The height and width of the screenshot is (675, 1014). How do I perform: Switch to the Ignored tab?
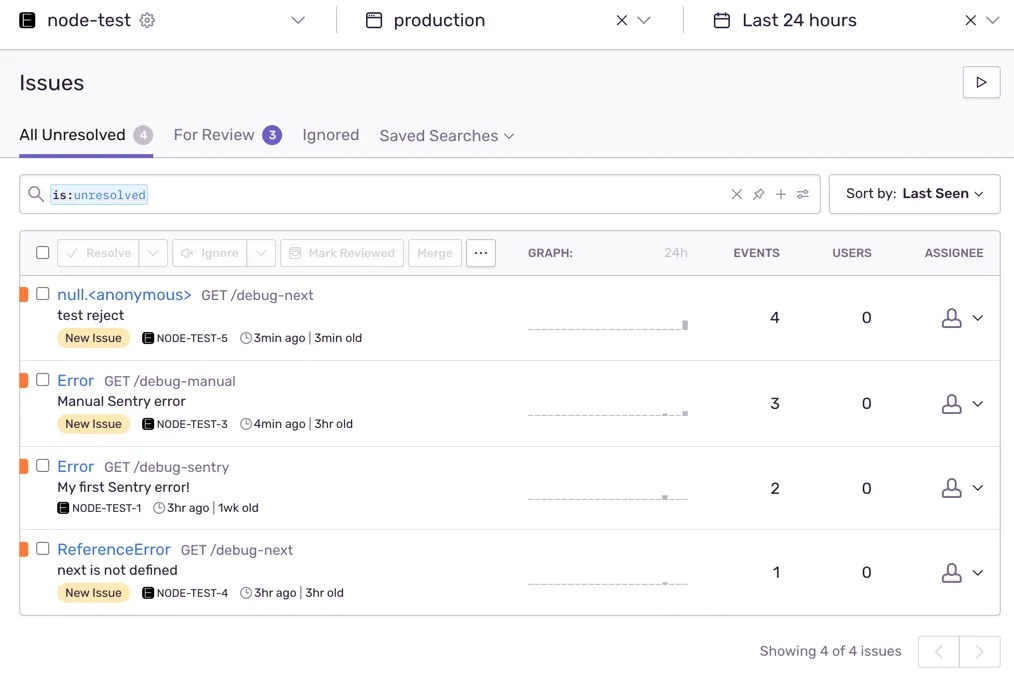point(330,135)
